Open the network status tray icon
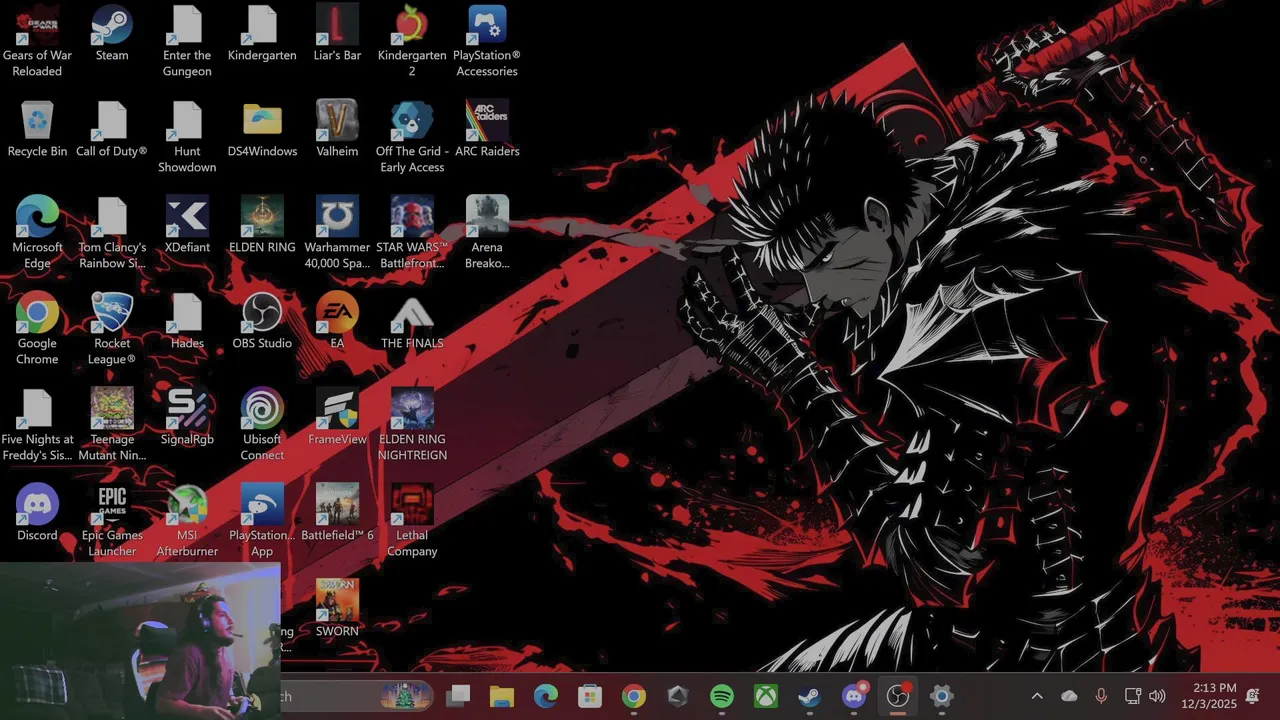The width and height of the screenshot is (1280, 720). (1133, 696)
